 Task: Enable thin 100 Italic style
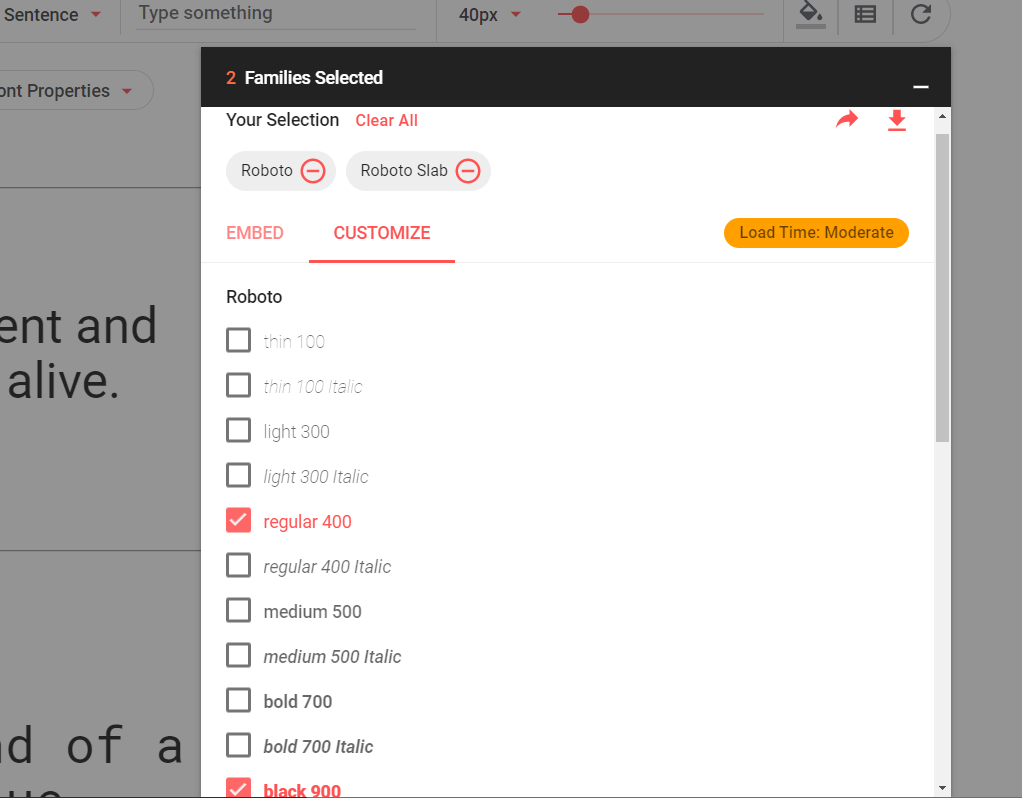pyautogui.click(x=239, y=385)
